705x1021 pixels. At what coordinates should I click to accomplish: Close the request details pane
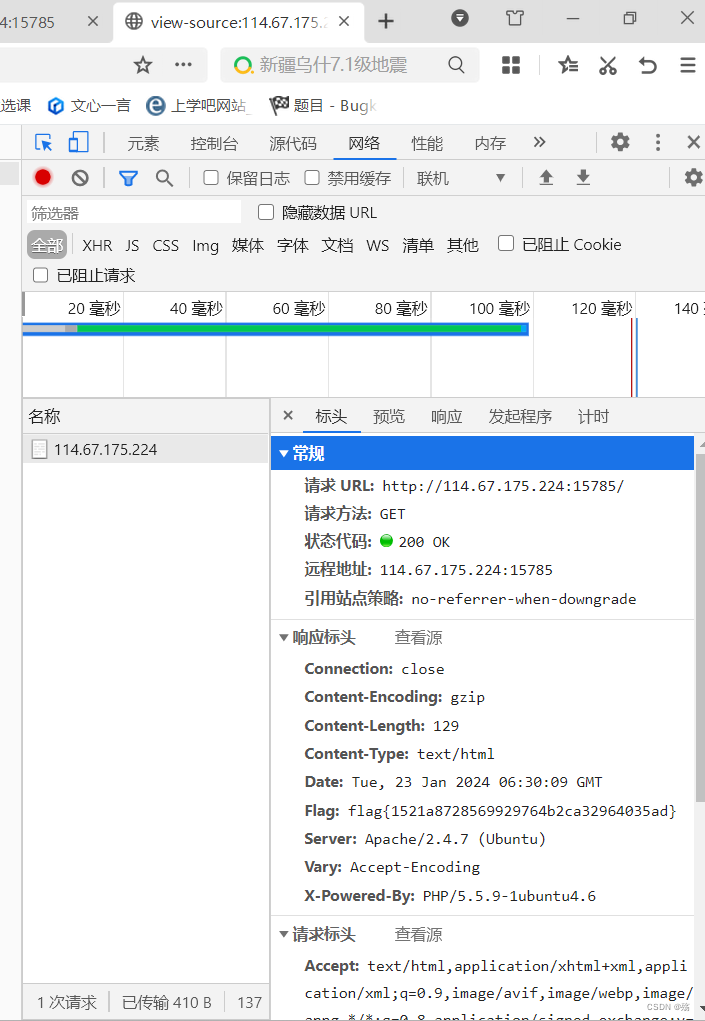click(288, 415)
